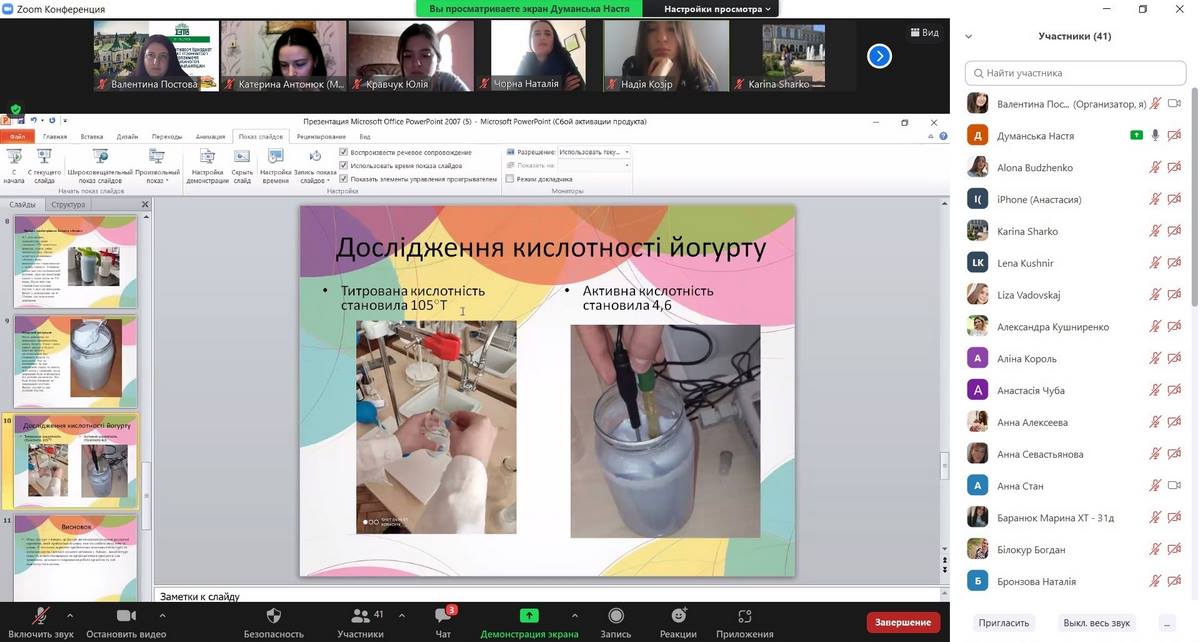The width and height of the screenshot is (1200, 642).
Task: Collapse the Участники panel chevron
Action: (x=968, y=37)
